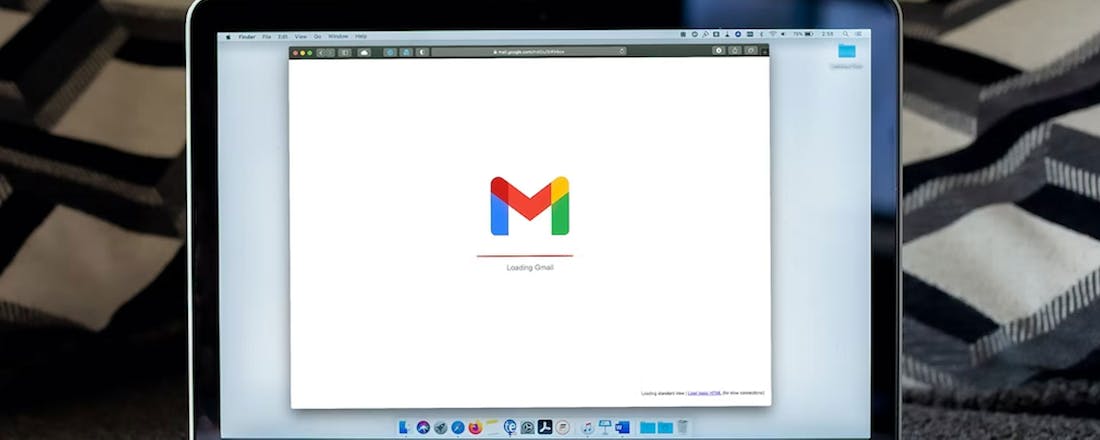Click the half-moon shield icon in Safari toolbar
Screen dimensions: 1100x440
422,52
